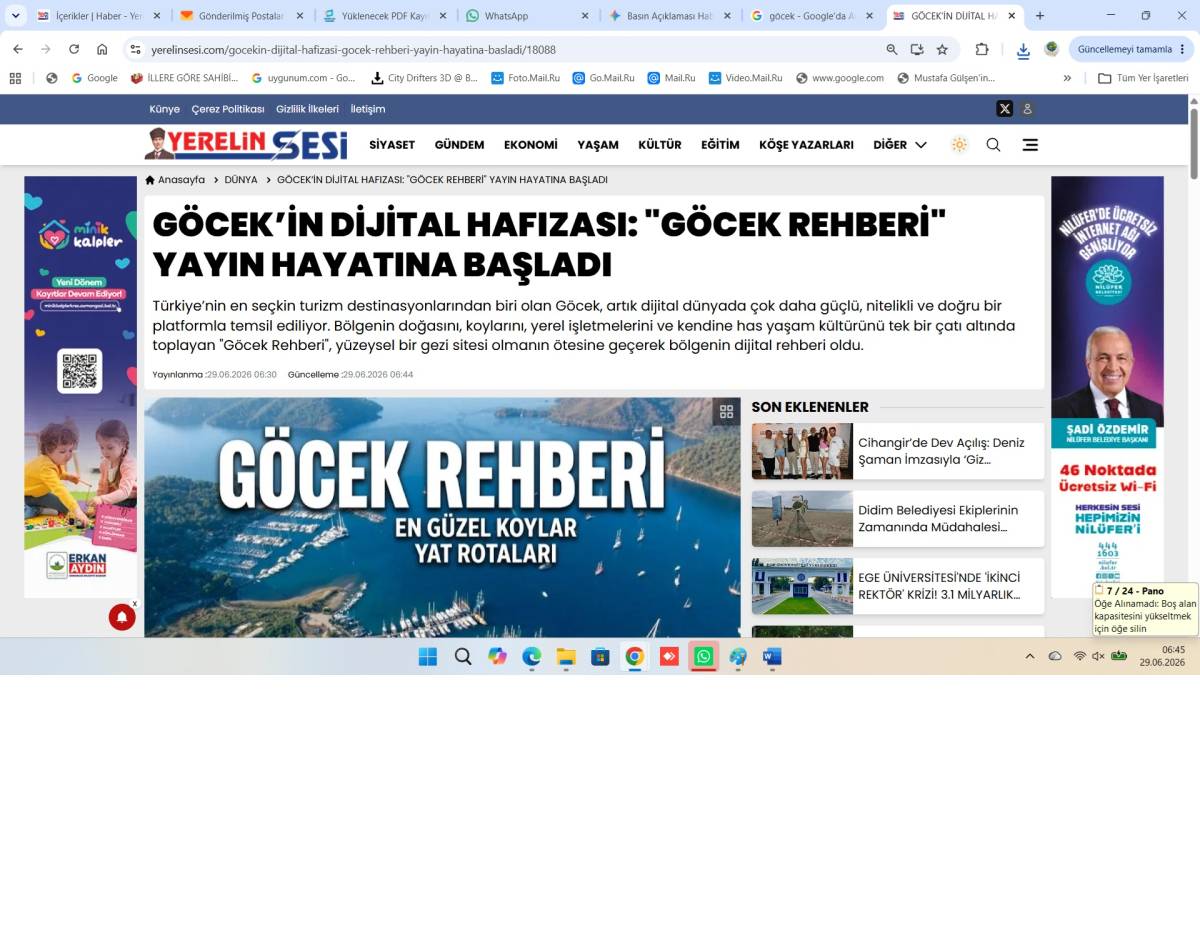This screenshot has width=1200, height=940.
Task: Open the Yerelin Sesi site logo
Action: pos(246,145)
